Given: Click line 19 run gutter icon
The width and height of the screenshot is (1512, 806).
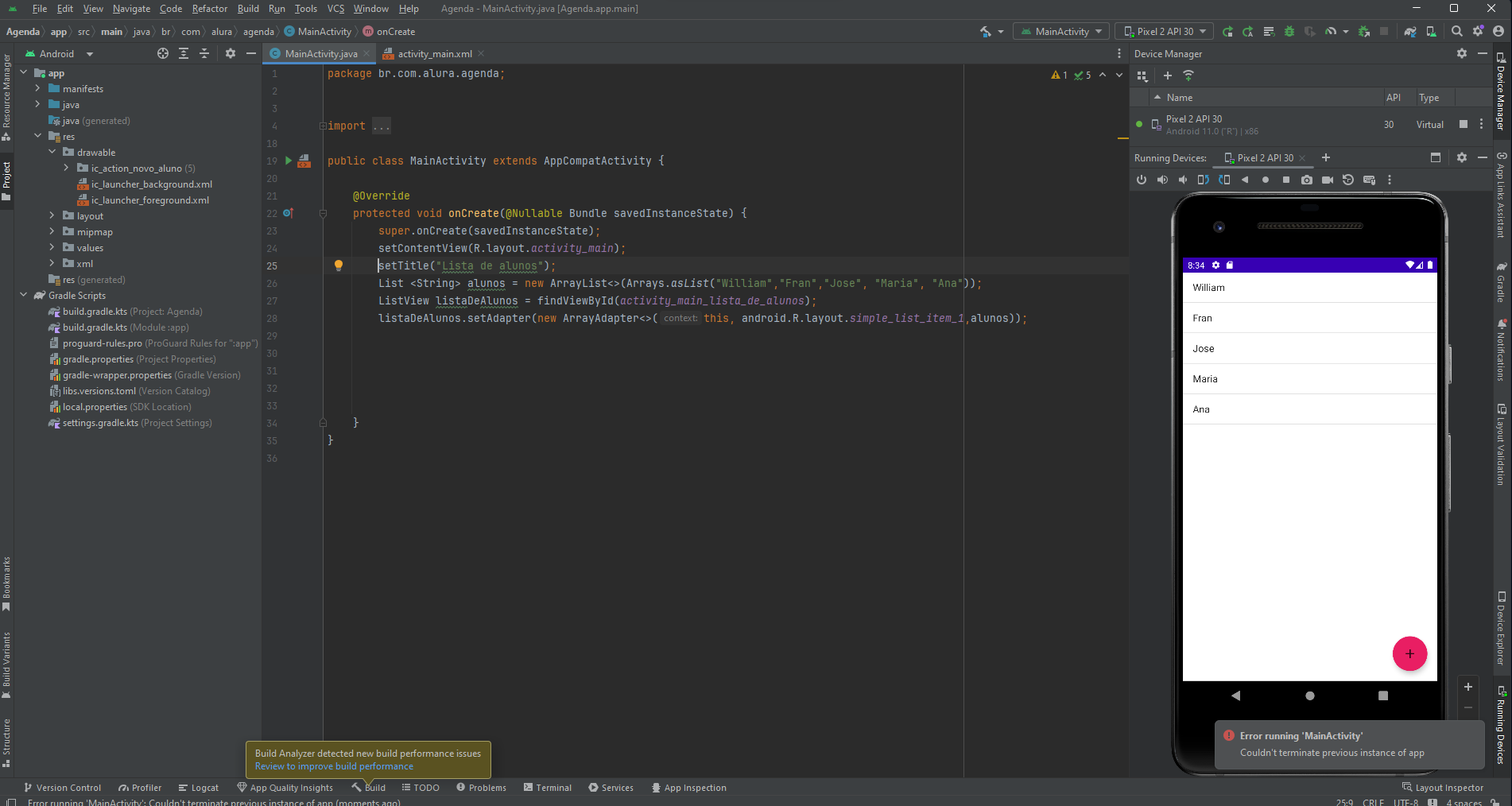Looking at the screenshot, I should 289,161.
